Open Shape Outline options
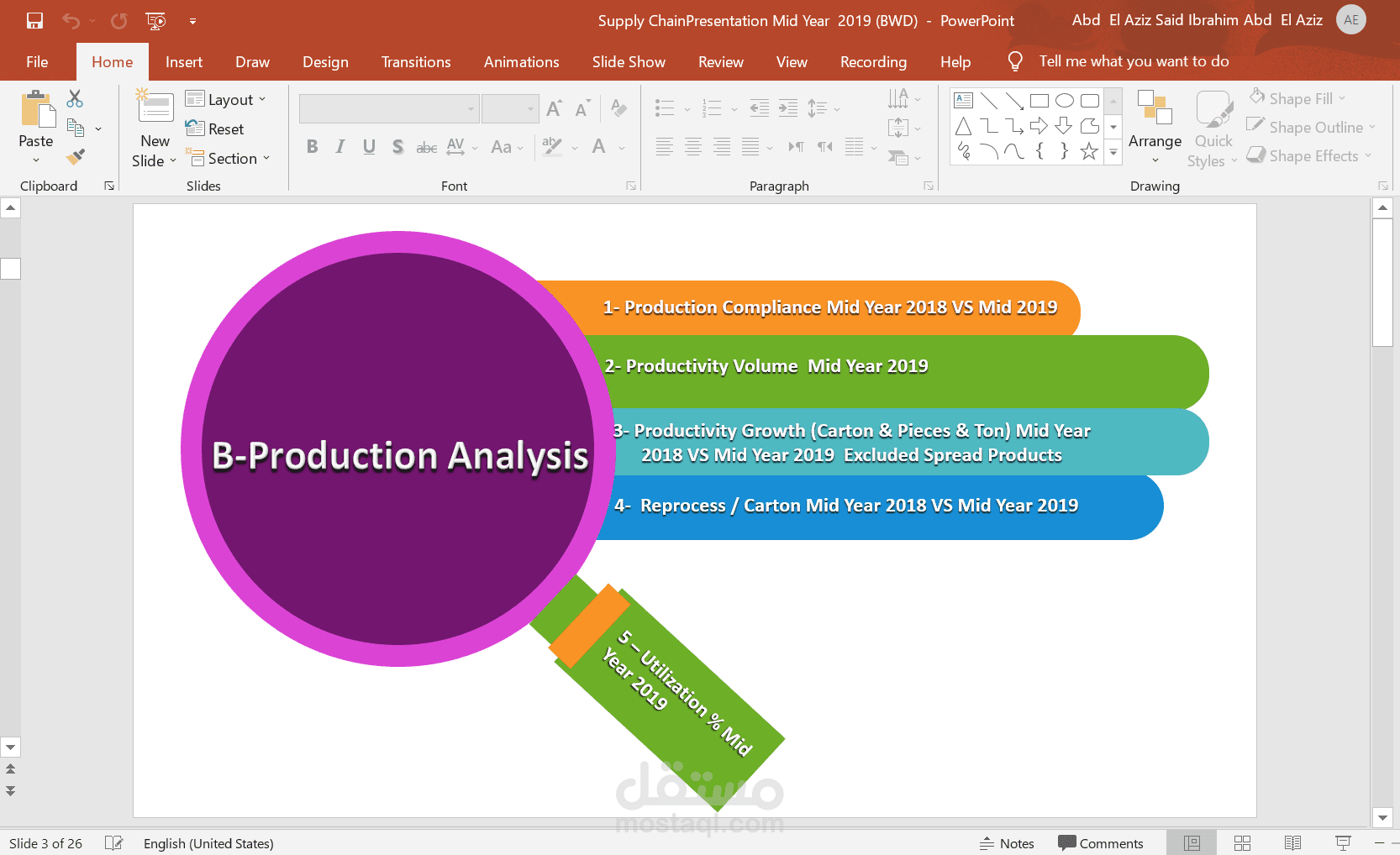Image resolution: width=1400 pixels, height=855 pixels. click(x=1312, y=127)
